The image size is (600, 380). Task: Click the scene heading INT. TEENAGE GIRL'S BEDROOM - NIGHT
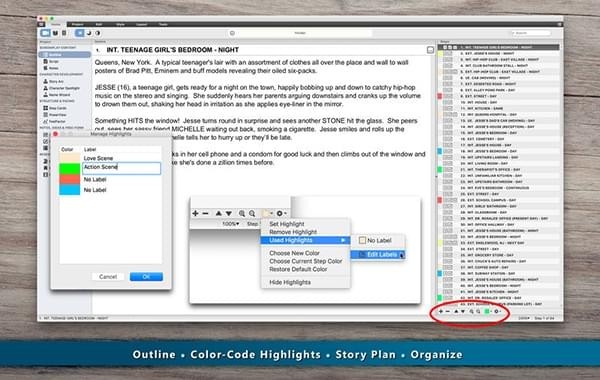click(x=173, y=50)
